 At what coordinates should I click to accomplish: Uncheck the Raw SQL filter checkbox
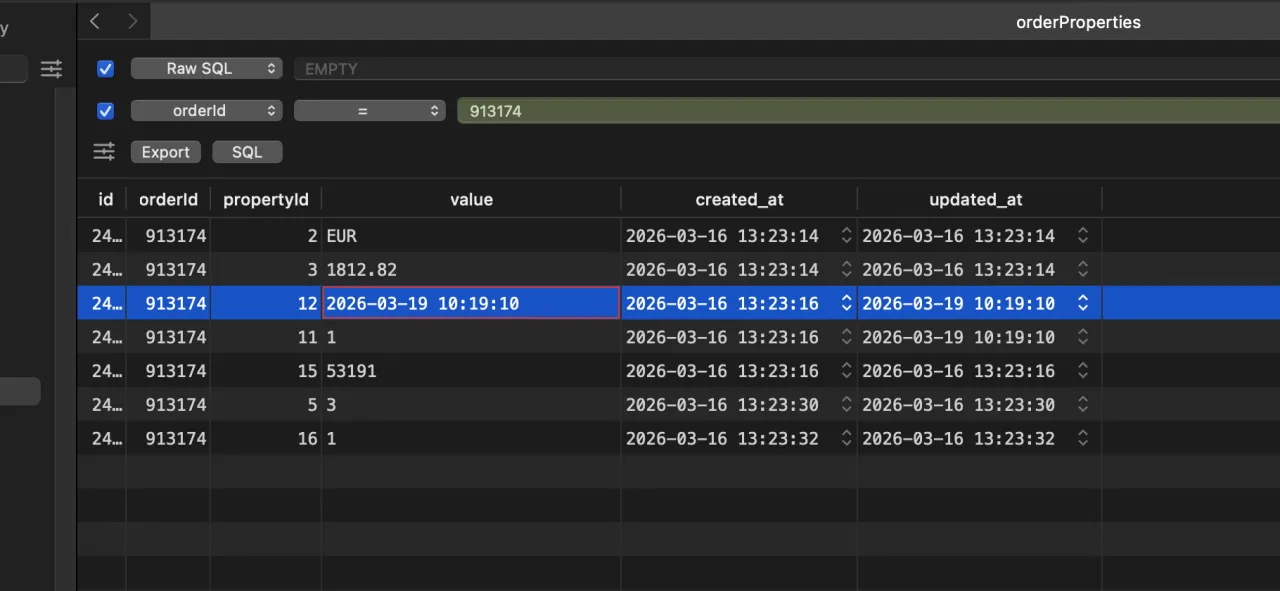coord(105,69)
